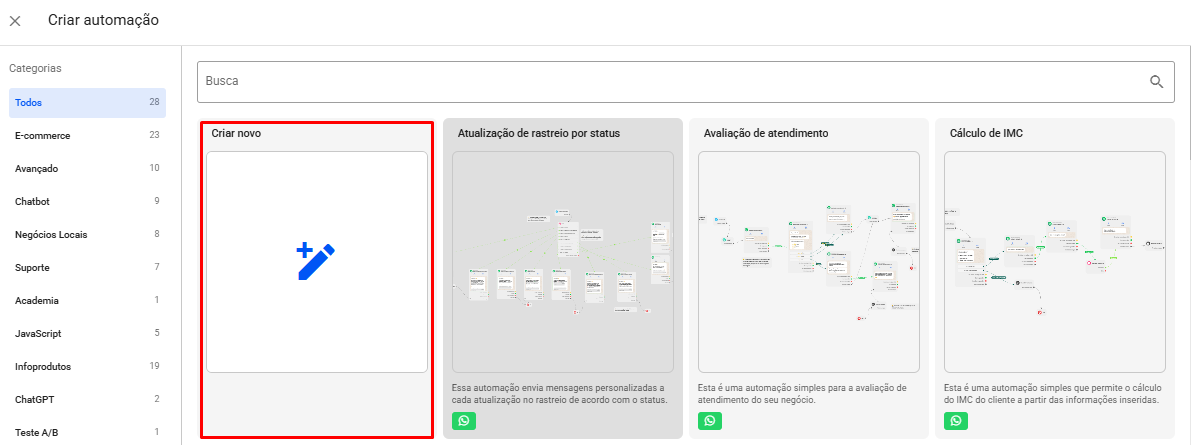The image size is (1191, 445).
Task: Click WhatsApp icon under Cálculo de IMC
Action: point(955,422)
